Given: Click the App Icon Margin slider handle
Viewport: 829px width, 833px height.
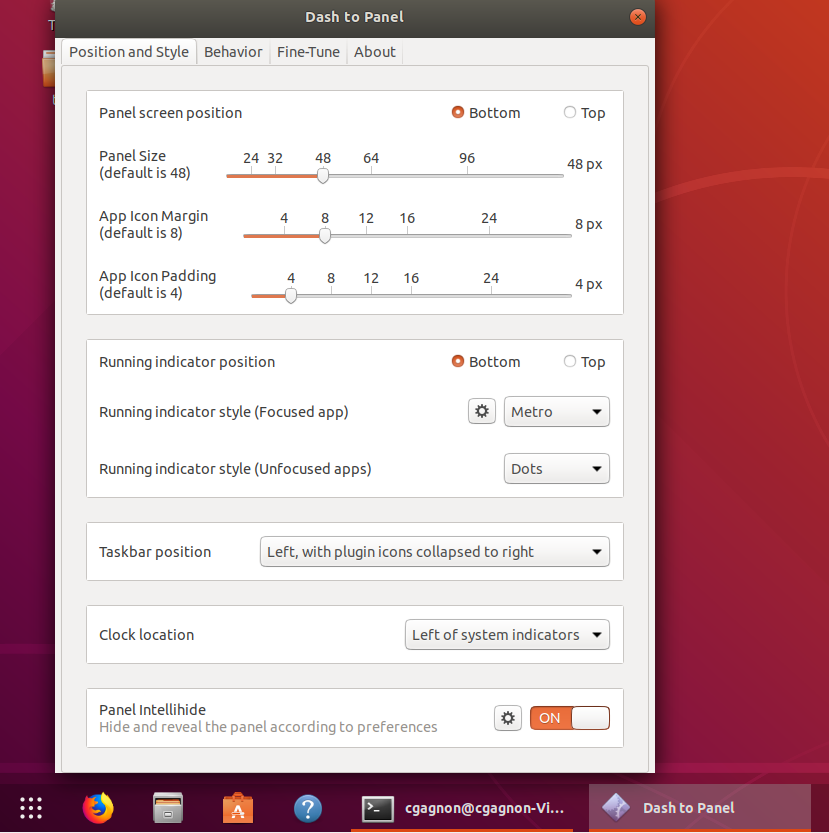Looking at the screenshot, I should [325, 235].
